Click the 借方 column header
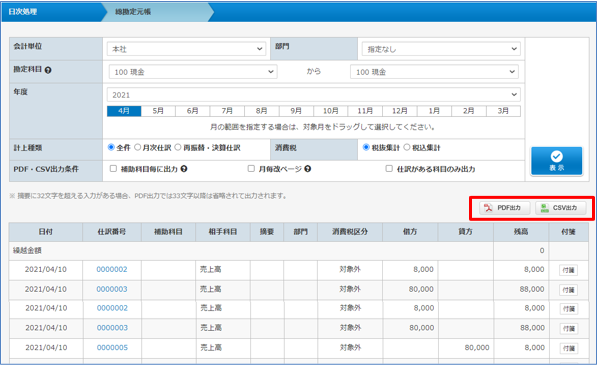Viewport: 597px width, 365px height. click(410, 232)
